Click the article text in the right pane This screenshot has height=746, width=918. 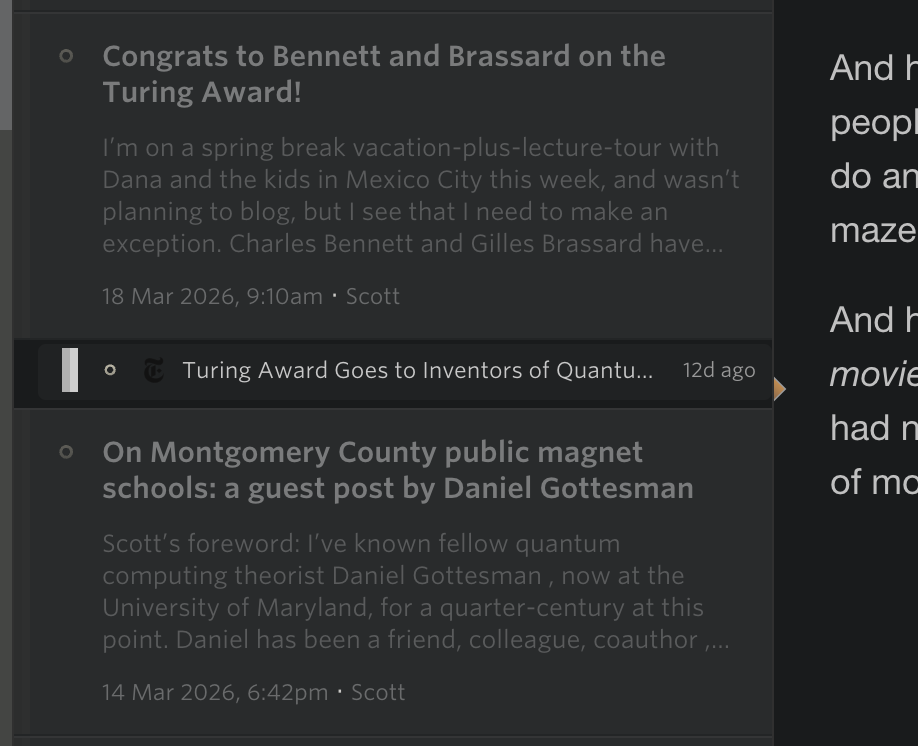tap(870, 150)
